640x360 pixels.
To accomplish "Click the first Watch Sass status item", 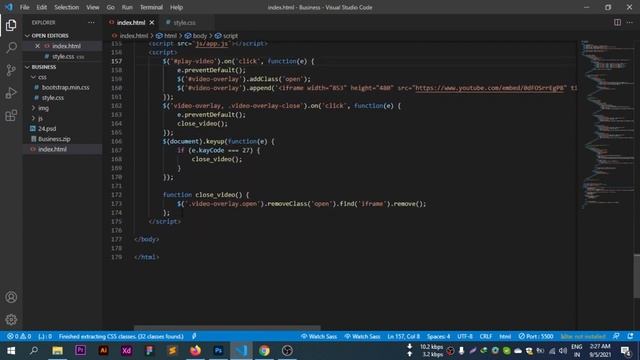I will [x=319, y=336].
